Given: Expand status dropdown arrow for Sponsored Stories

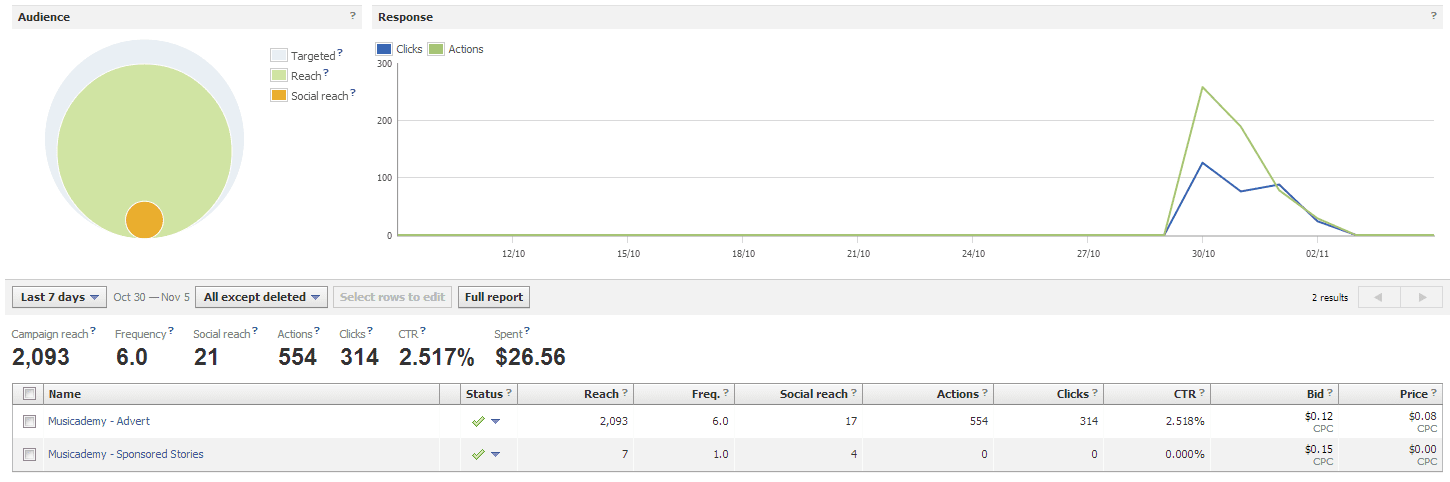Looking at the screenshot, I should 495,455.
